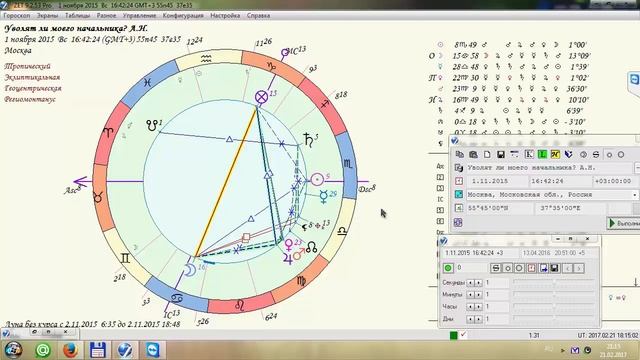Open the Управление menu
Image resolution: width=640 pixels, height=360 pixels.
tap(140, 16)
